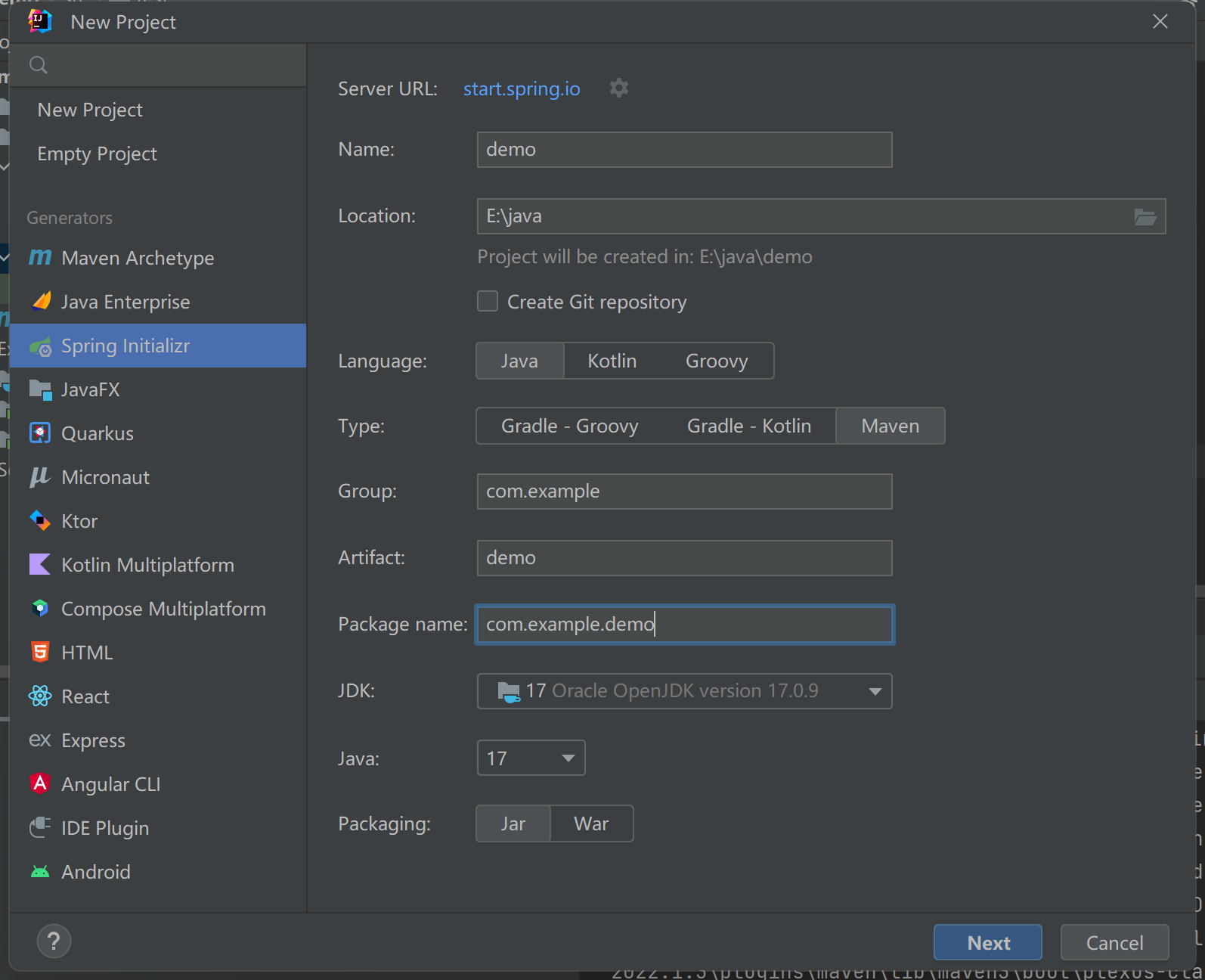Open help with question mark button
Image resolution: width=1205 pixels, height=980 pixels.
(x=54, y=941)
